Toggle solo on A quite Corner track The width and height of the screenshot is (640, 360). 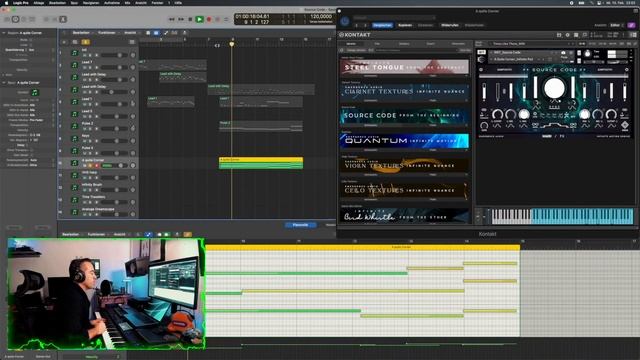(90, 165)
